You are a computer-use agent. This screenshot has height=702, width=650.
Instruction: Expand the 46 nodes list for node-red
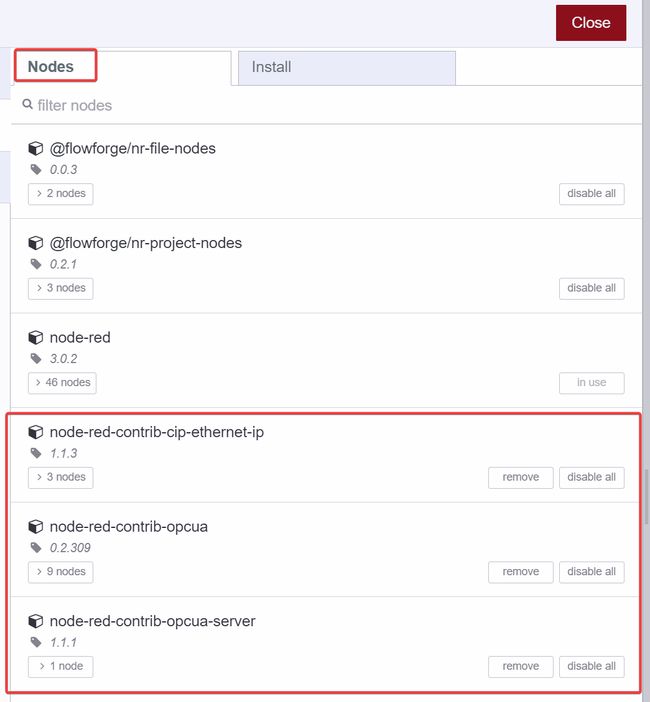(62, 382)
